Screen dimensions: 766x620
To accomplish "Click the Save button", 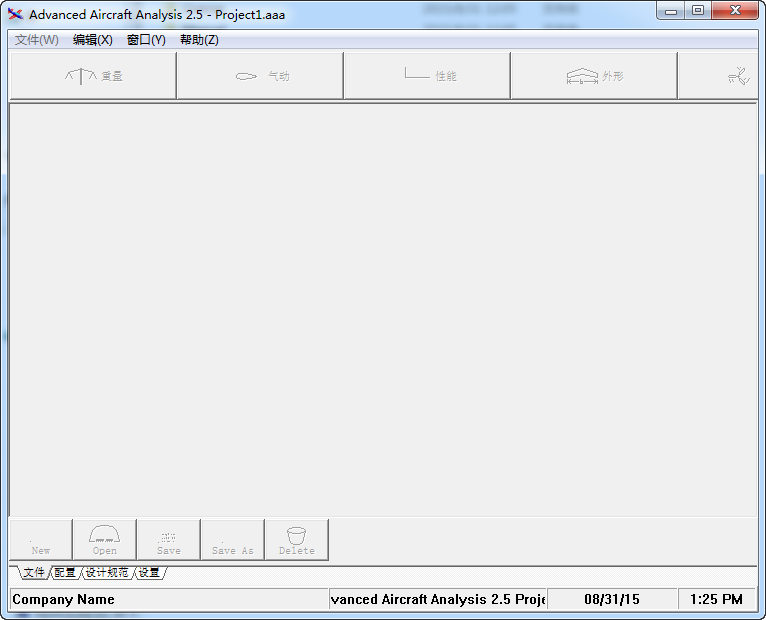I will 169,540.
